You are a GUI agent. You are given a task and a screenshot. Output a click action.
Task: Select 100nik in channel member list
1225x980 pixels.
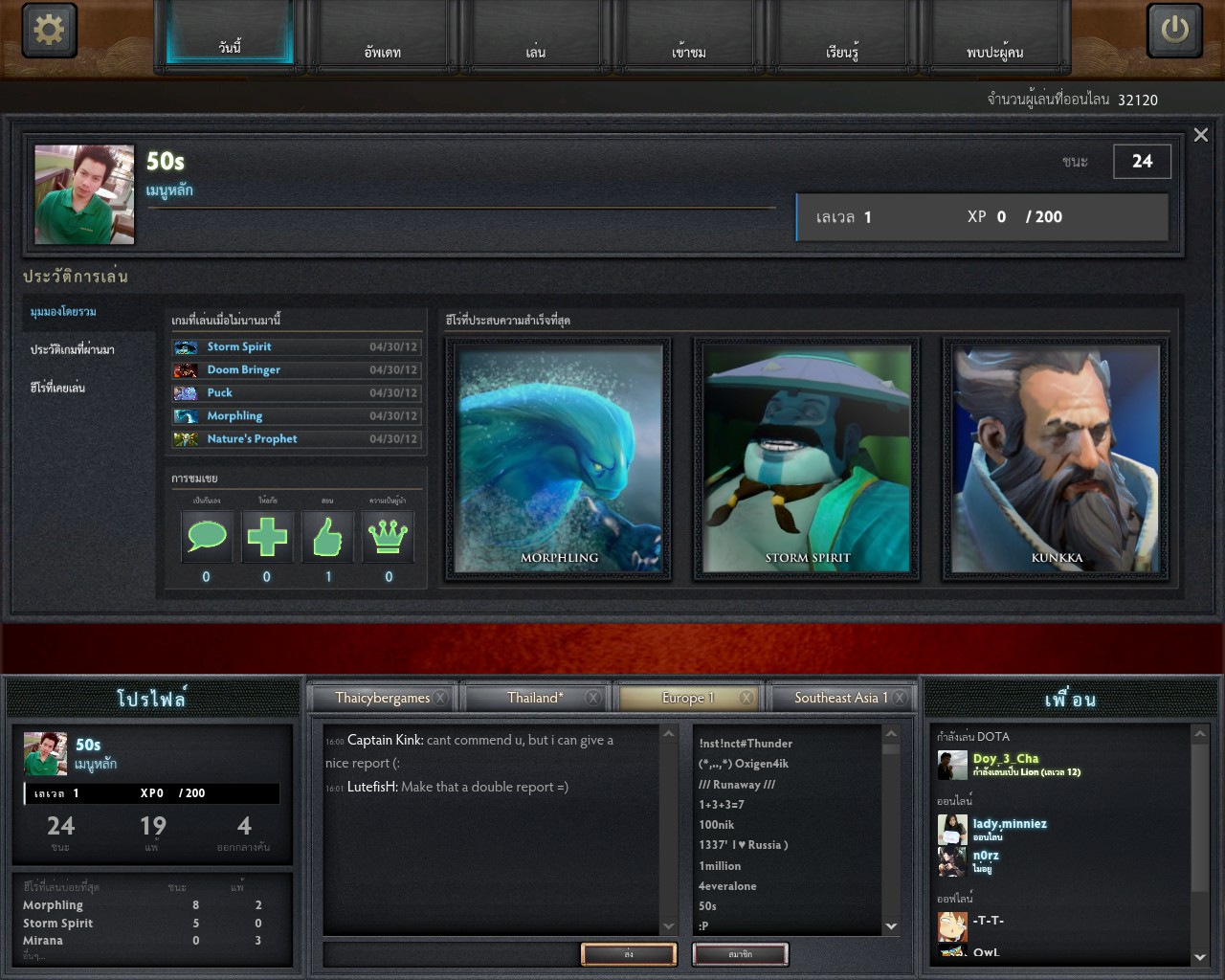click(x=717, y=825)
